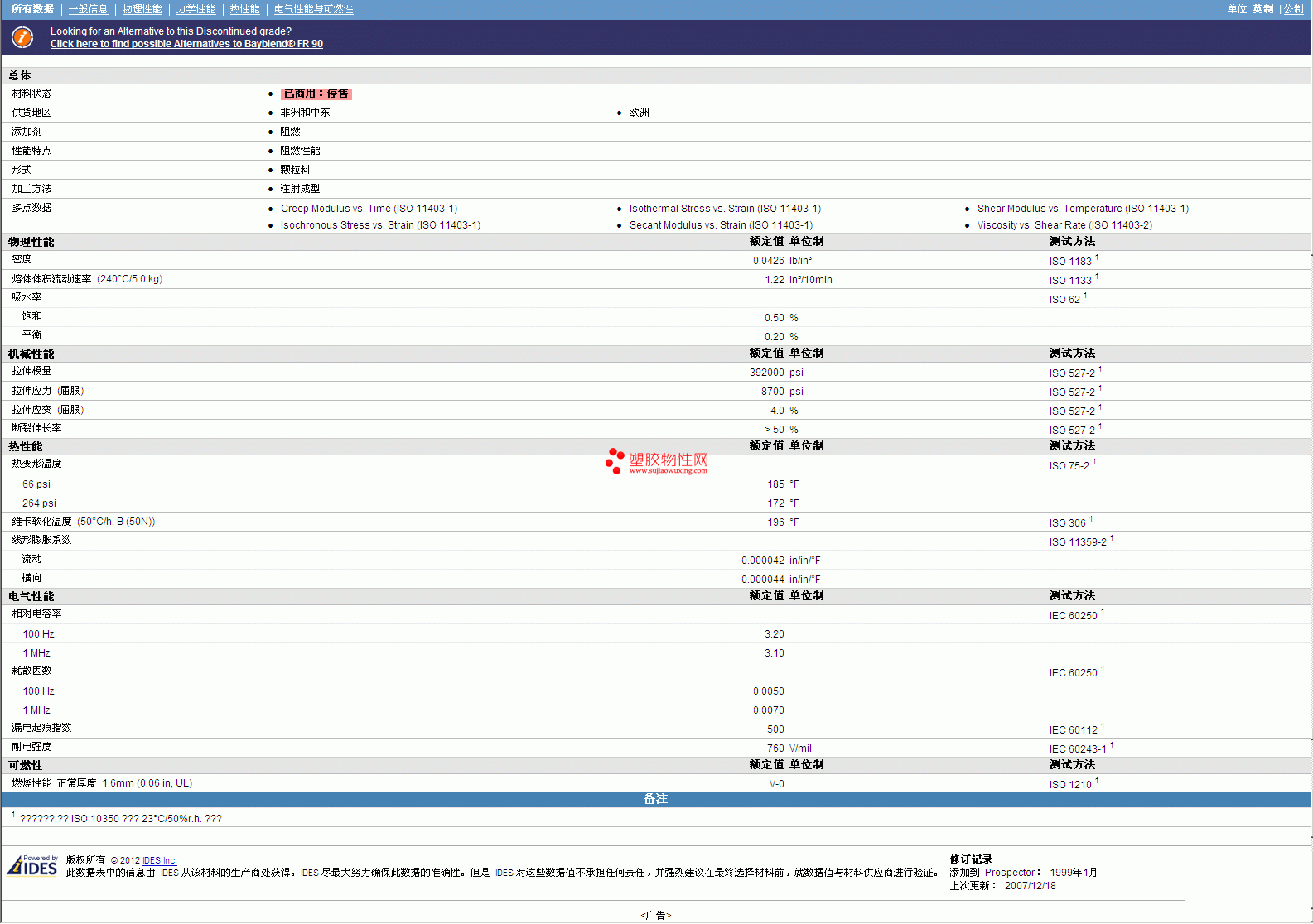Open the 所有数据 tab
Screen dimensions: 1313x924
point(32,9)
